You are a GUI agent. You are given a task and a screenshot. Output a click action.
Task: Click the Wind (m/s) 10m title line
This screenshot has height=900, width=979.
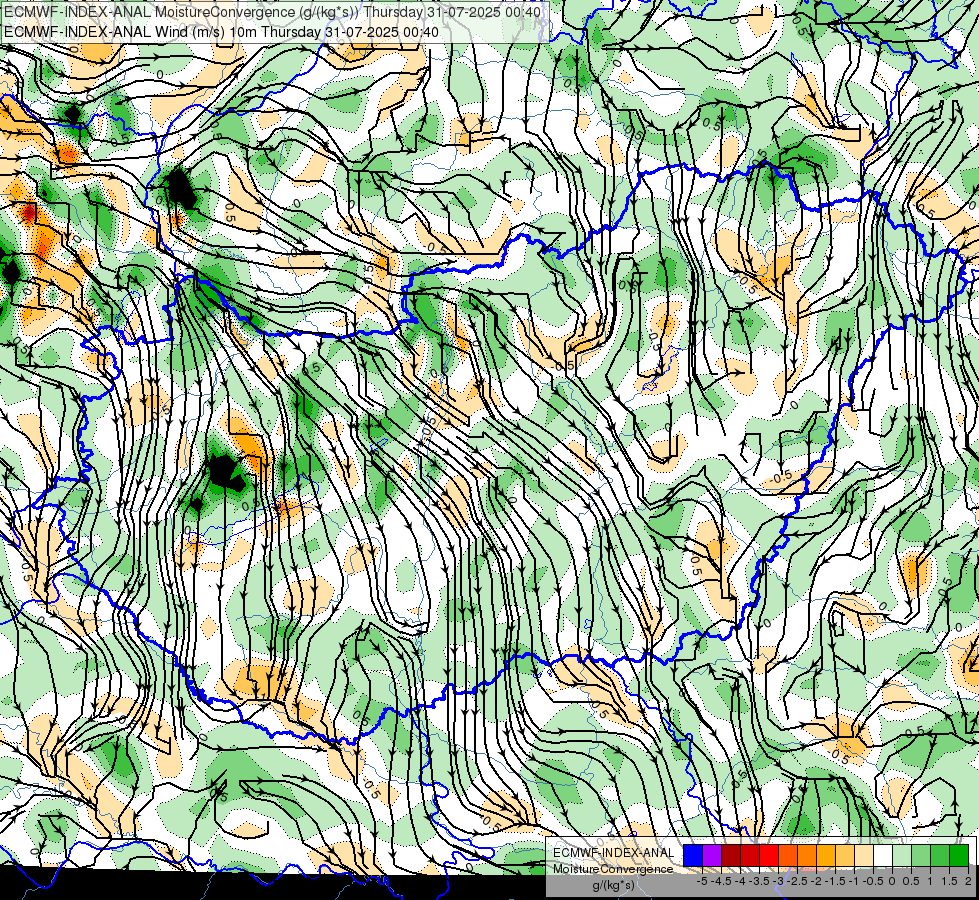tap(221, 31)
